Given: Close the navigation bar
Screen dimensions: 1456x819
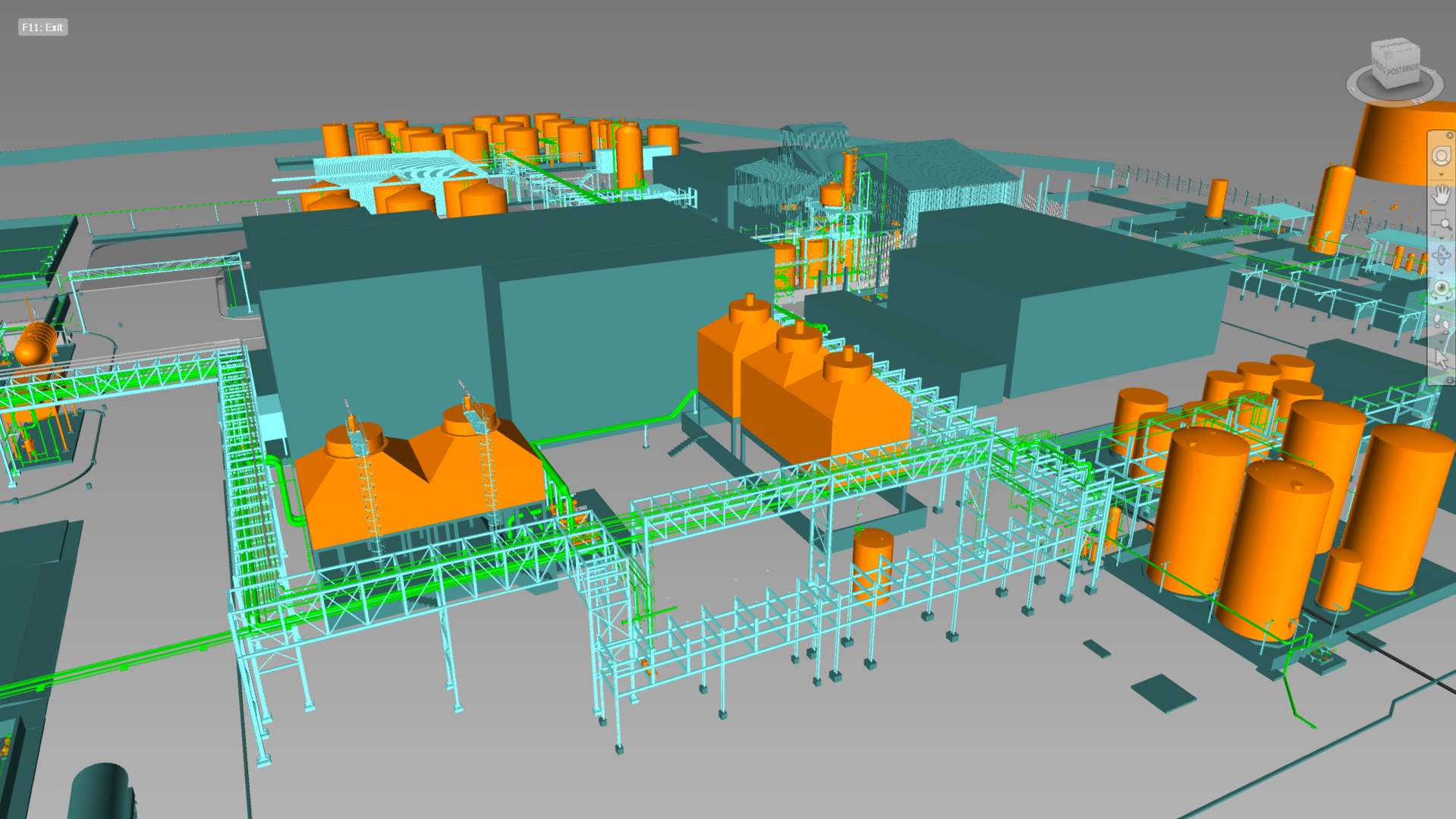Looking at the screenshot, I should 1449,135.
